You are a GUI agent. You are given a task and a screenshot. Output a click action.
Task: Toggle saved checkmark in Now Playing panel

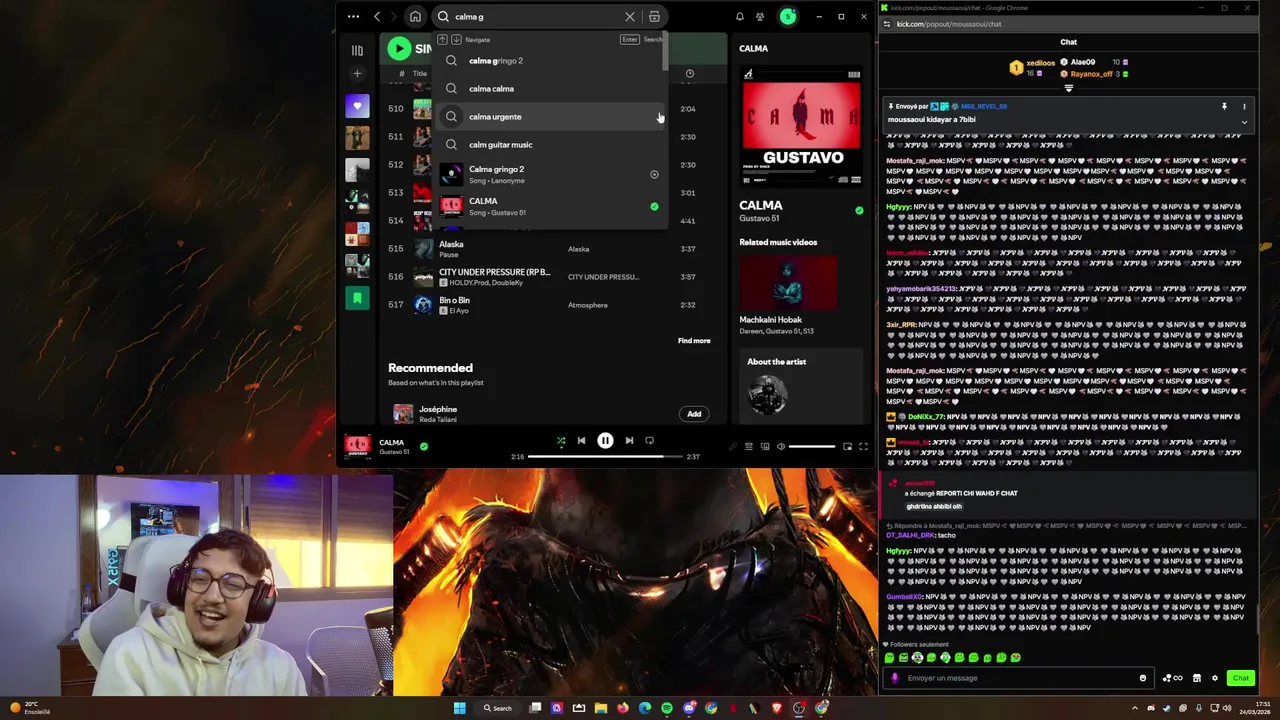click(x=859, y=210)
